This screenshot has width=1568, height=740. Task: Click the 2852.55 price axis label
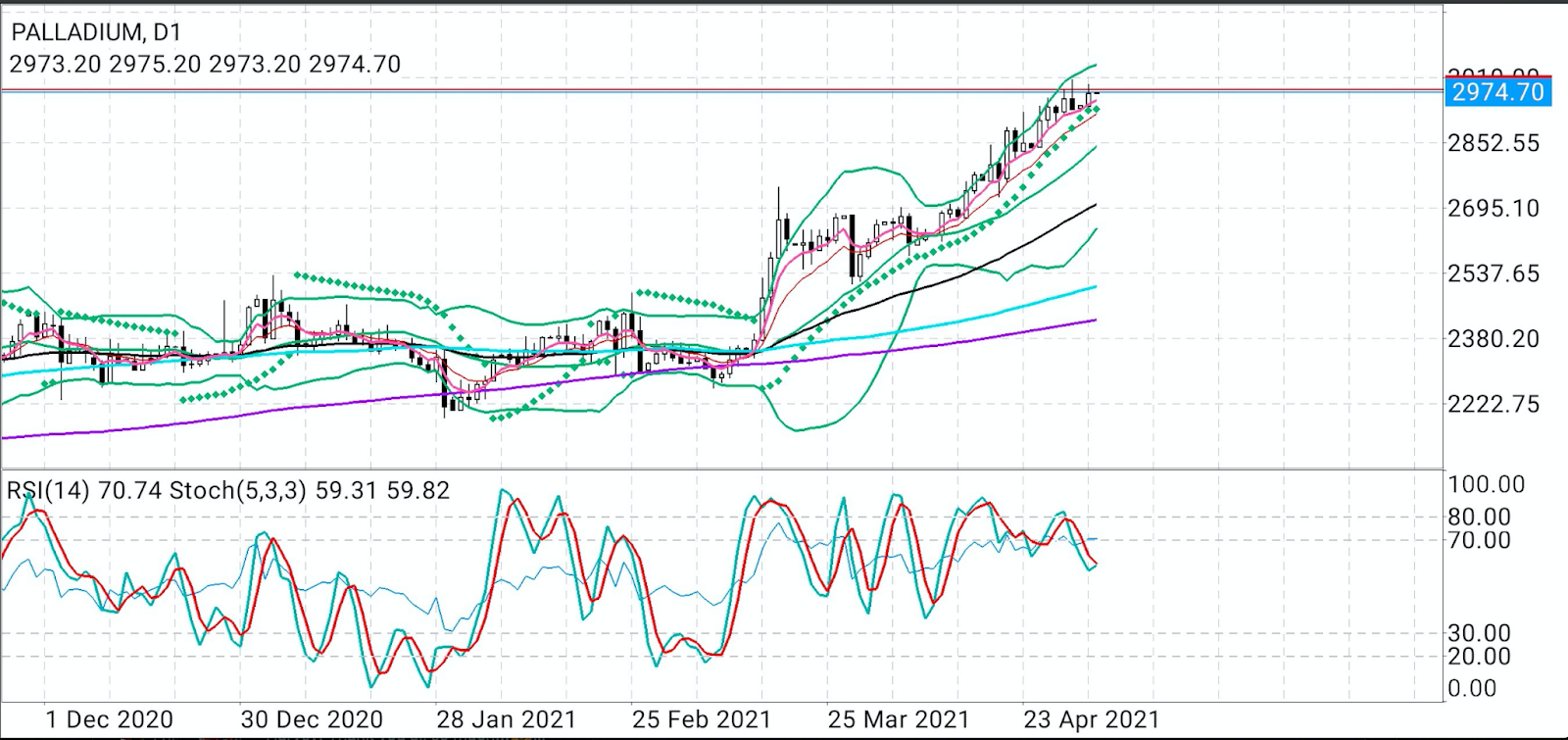(x=1494, y=143)
